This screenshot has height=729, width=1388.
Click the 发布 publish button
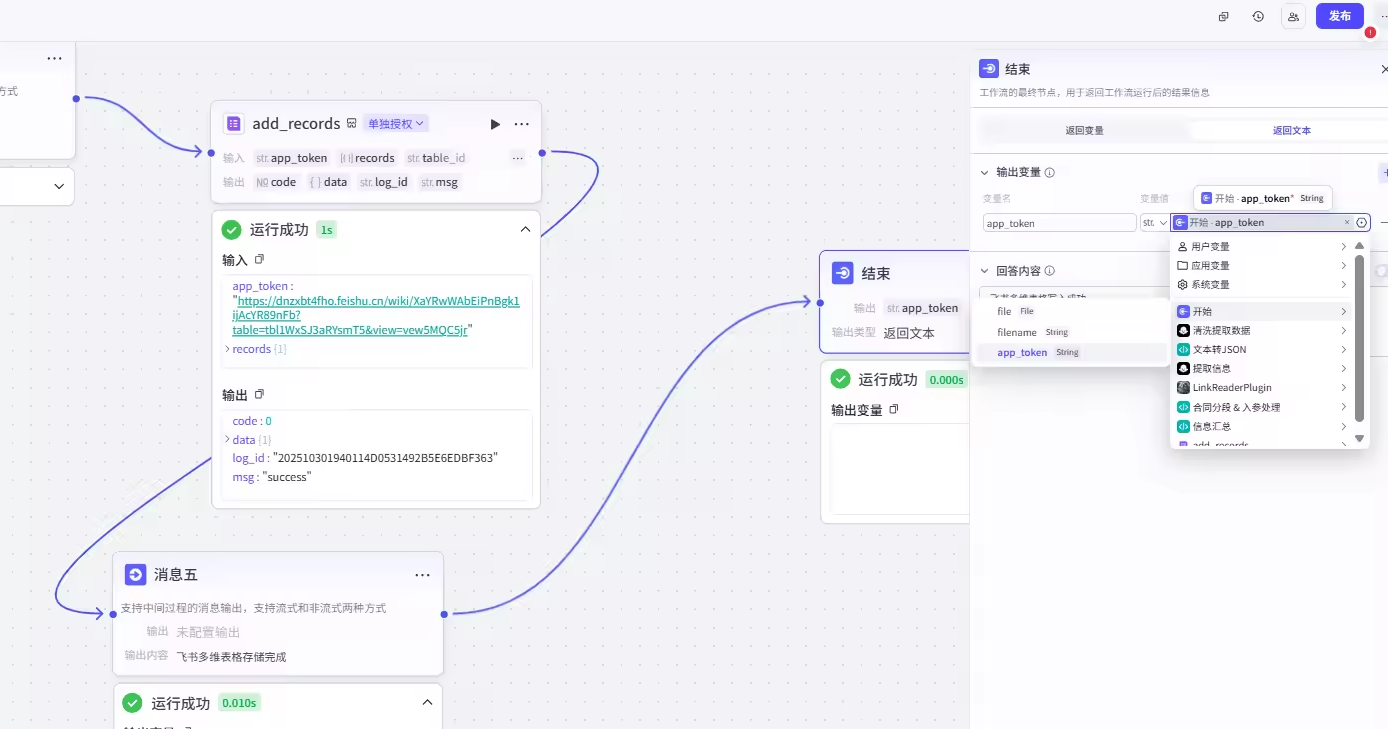[x=1339, y=16]
